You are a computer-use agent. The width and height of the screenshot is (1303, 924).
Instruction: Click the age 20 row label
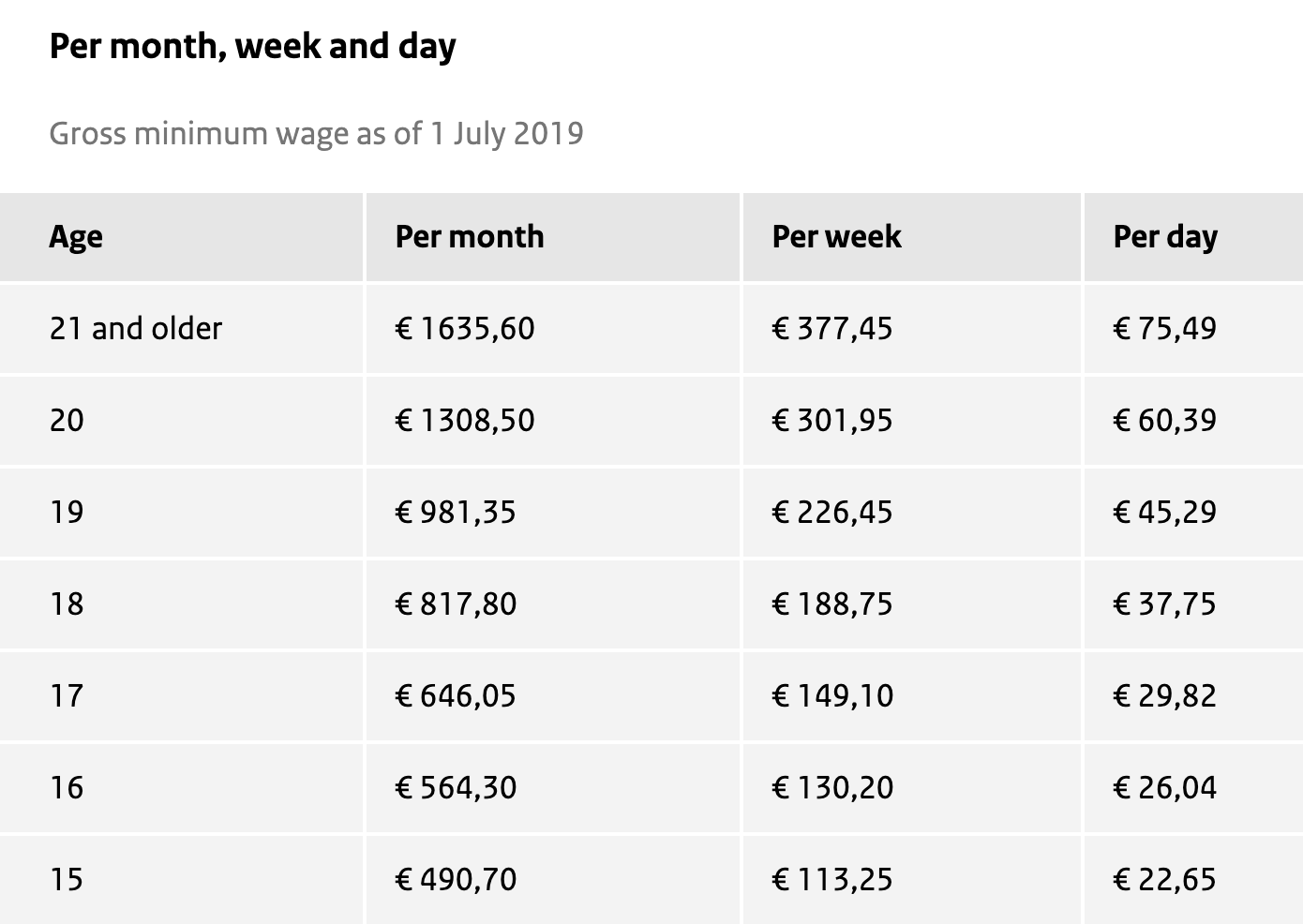(67, 421)
